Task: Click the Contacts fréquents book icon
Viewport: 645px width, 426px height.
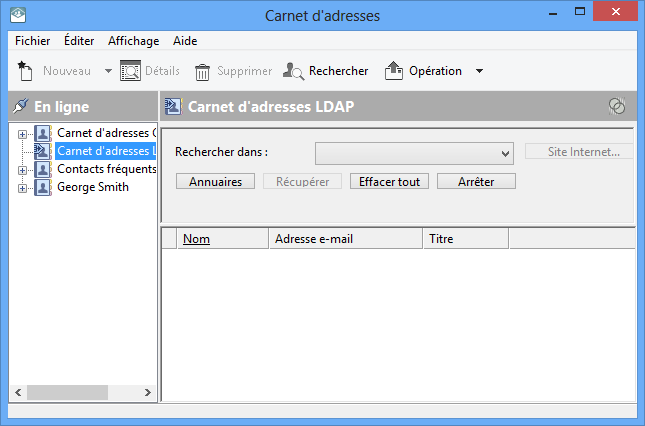Action: tap(43, 169)
